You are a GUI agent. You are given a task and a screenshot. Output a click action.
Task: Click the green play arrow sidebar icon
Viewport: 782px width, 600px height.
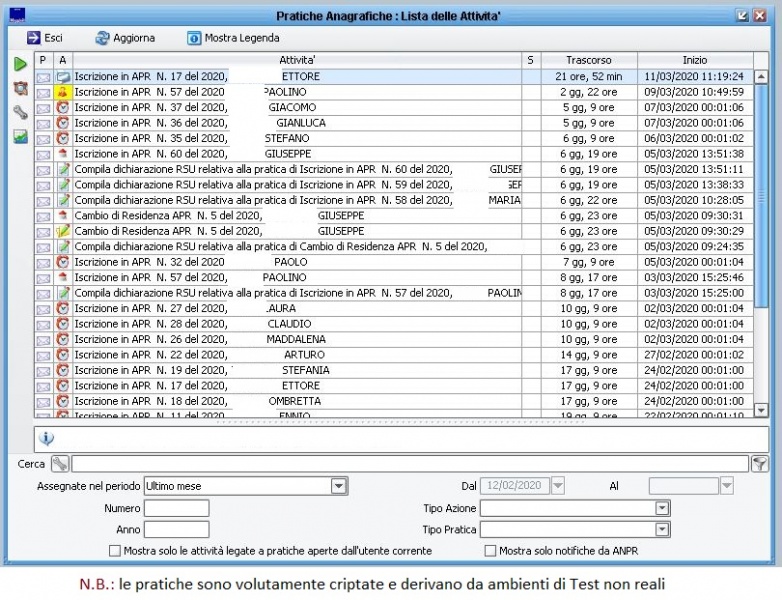click(x=20, y=65)
